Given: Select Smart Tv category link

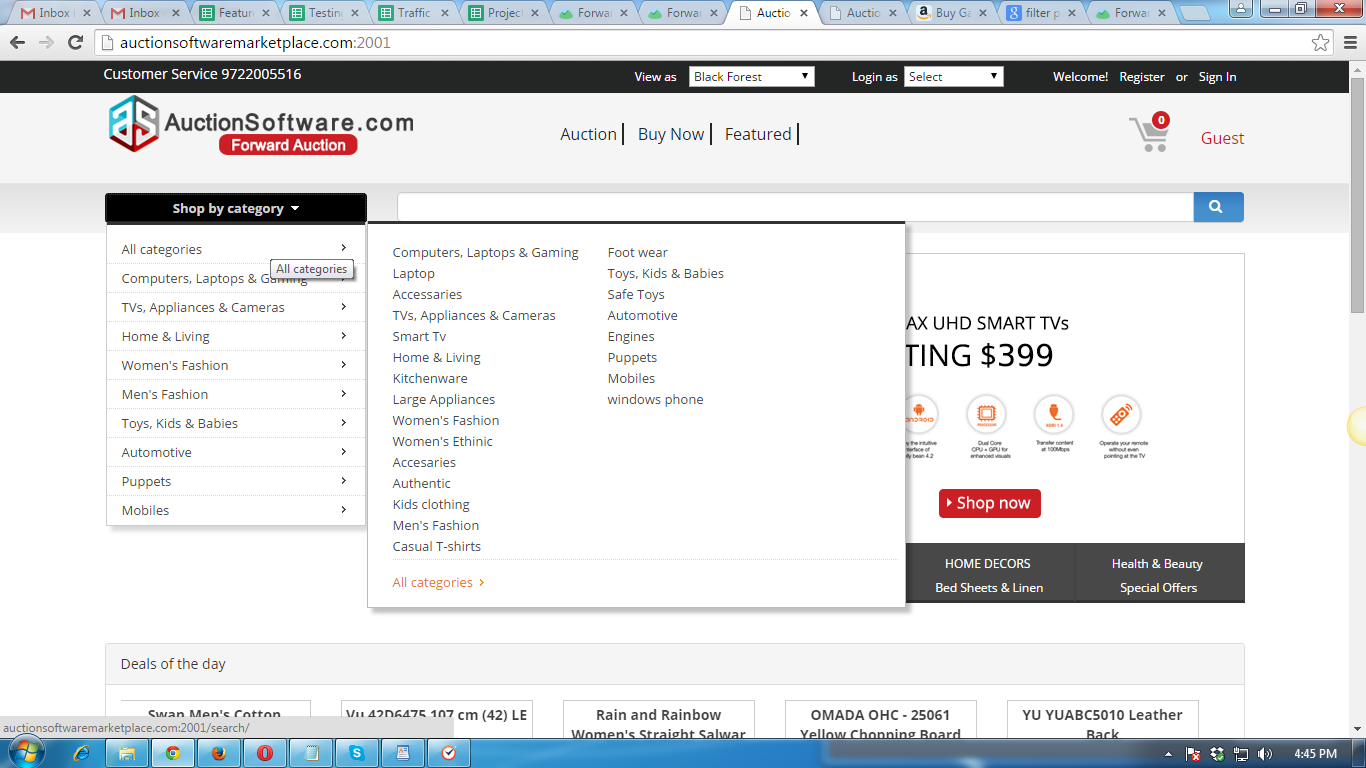Looking at the screenshot, I should pyautogui.click(x=419, y=336).
